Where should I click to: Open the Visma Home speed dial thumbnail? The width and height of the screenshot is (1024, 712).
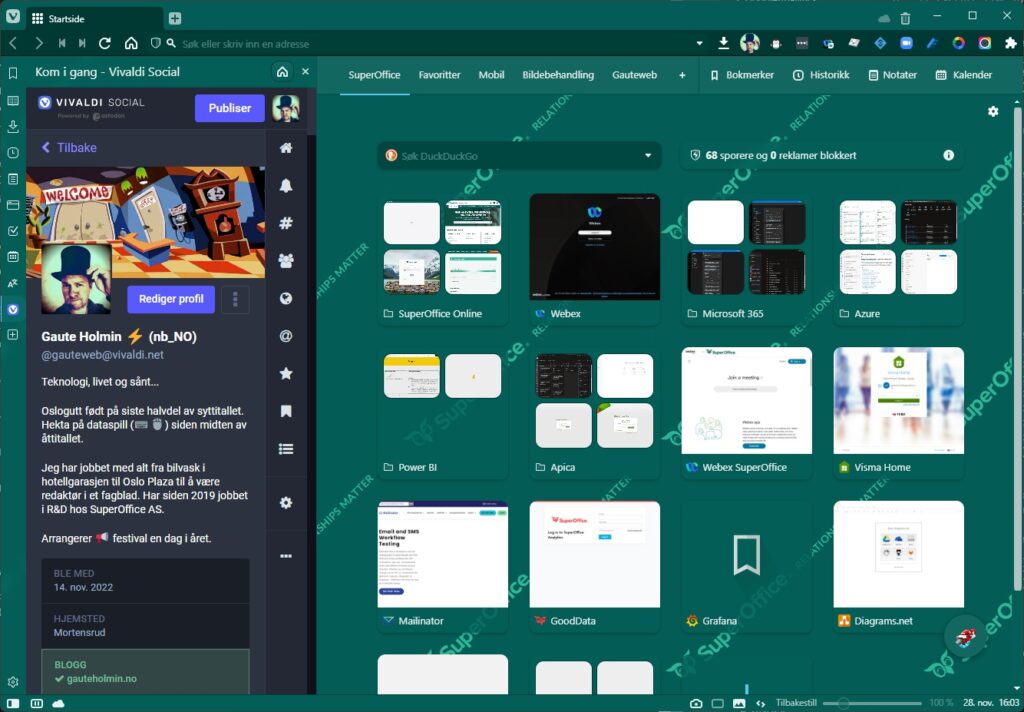point(899,400)
